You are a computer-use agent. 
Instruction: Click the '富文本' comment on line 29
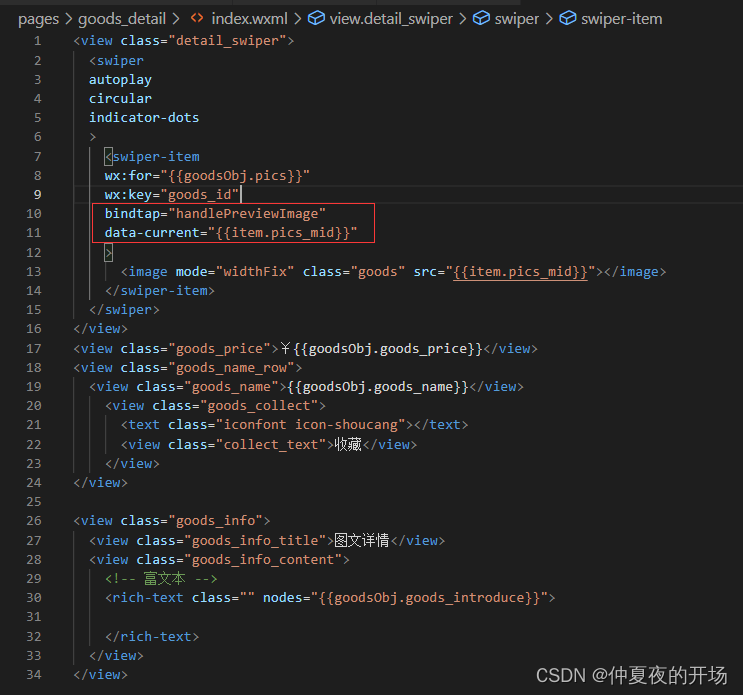click(x=161, y=579)
